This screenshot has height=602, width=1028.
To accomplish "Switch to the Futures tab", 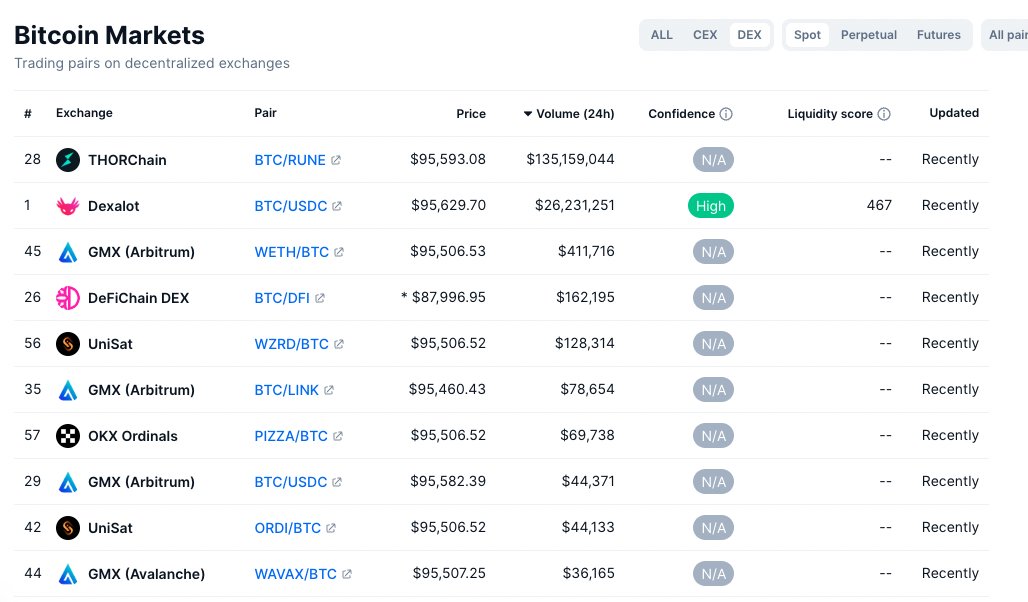I will [938, 34].
